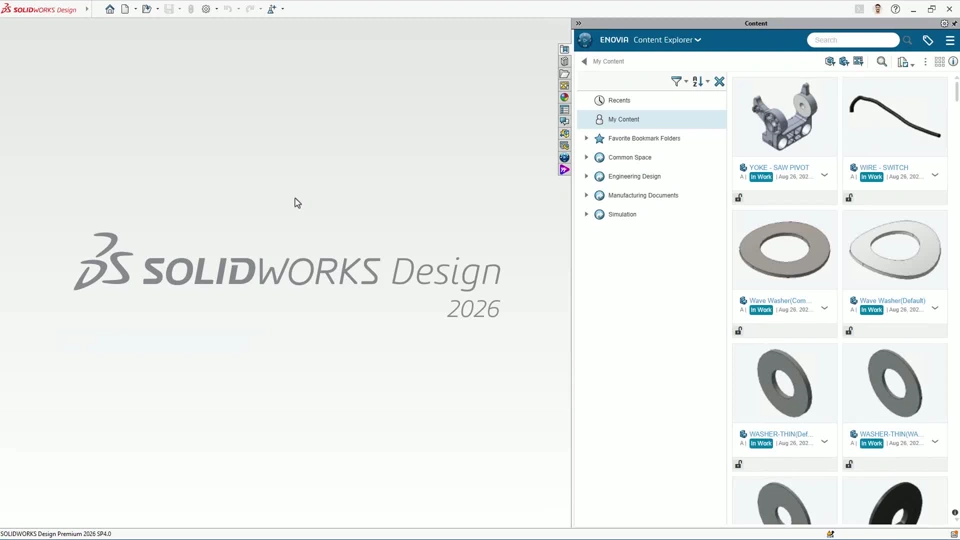Select Common Space in the navigation list
960x540 pixels.
[629, 157]
